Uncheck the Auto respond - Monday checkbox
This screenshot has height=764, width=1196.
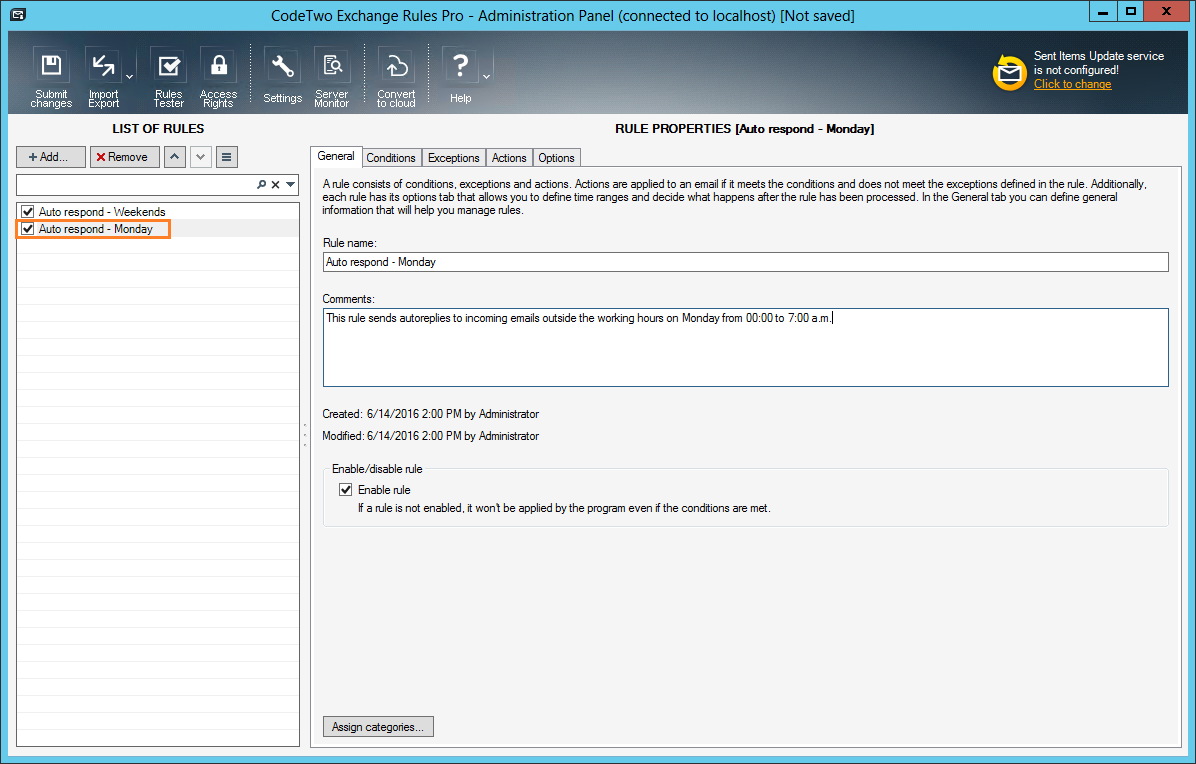(x=28, y=229)
